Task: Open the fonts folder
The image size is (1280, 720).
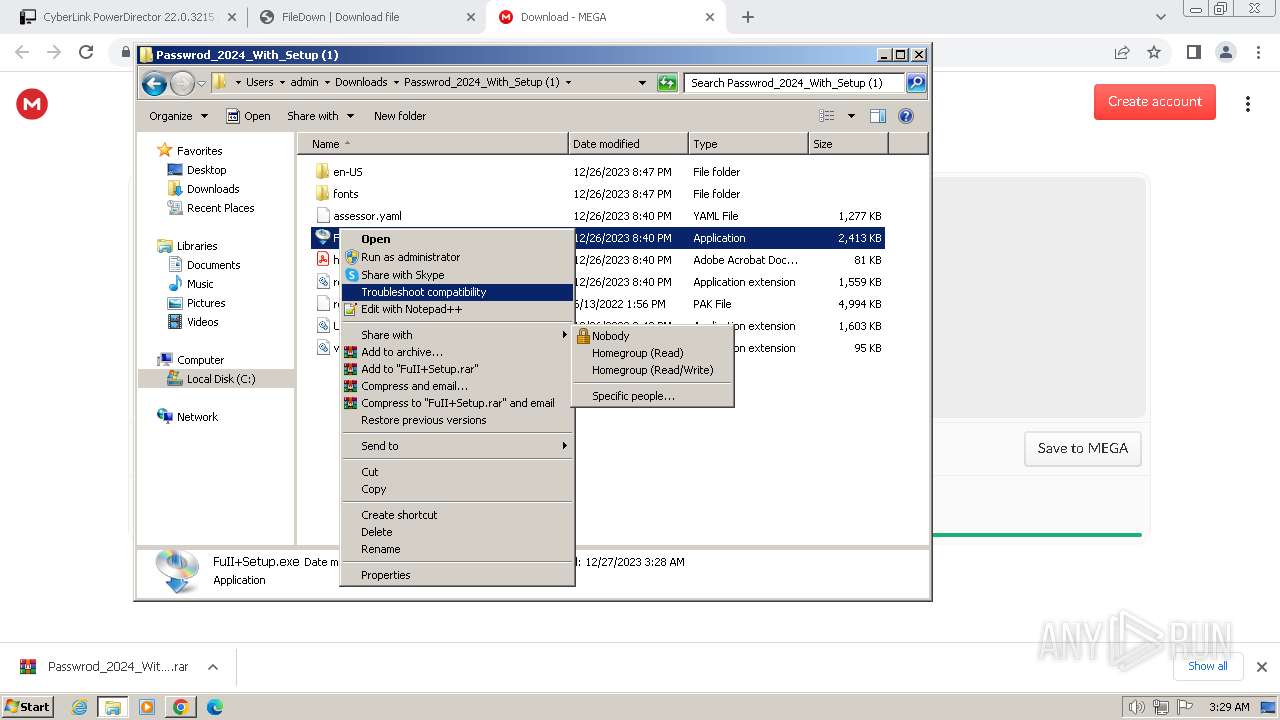Action: (345, 194)
